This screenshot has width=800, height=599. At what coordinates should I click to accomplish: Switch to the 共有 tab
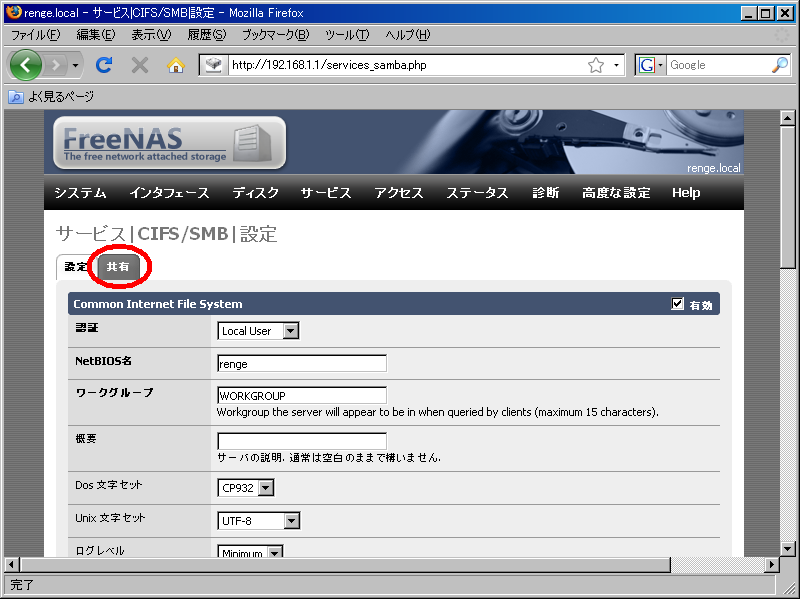pos(118,267)
